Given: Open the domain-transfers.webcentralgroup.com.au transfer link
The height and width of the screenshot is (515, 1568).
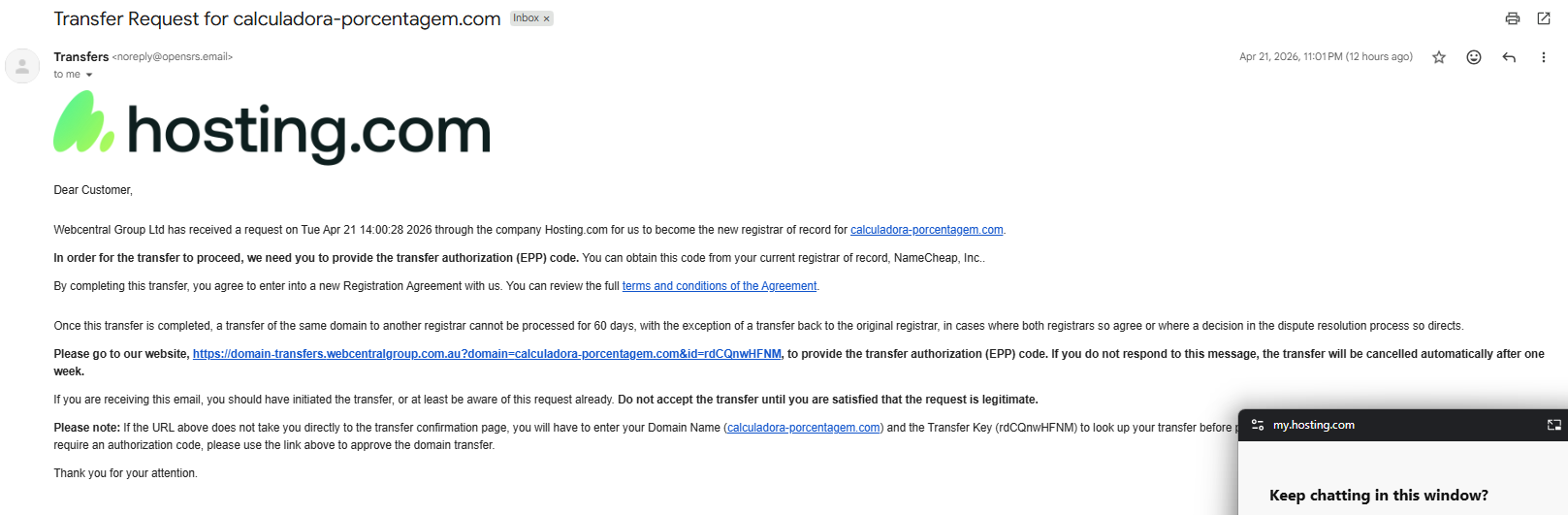Looking at the screenshot, I should 487,354.
